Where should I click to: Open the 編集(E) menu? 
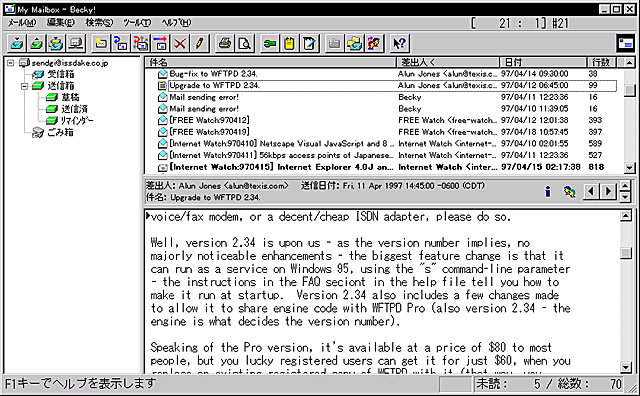[x=61, y=23]
